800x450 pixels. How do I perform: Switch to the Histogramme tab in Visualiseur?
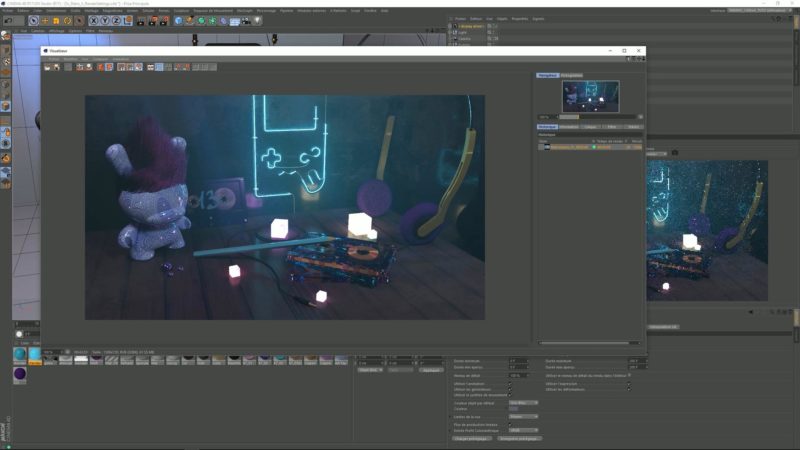571,75
